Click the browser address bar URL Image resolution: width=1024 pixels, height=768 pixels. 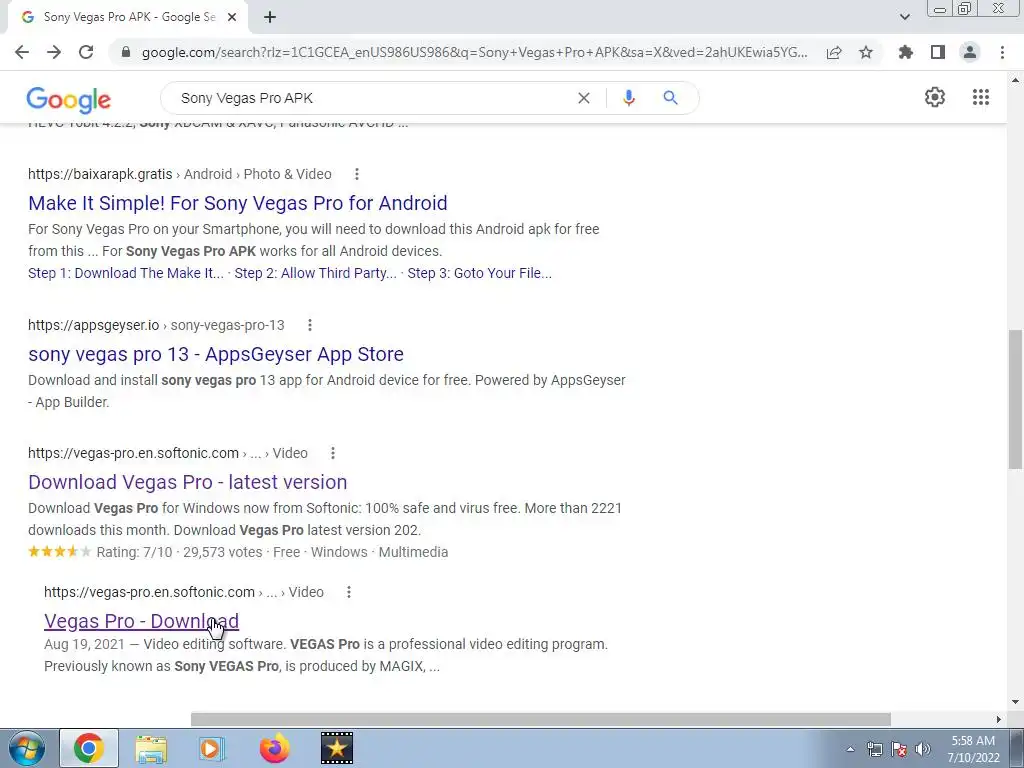[474, 52]
